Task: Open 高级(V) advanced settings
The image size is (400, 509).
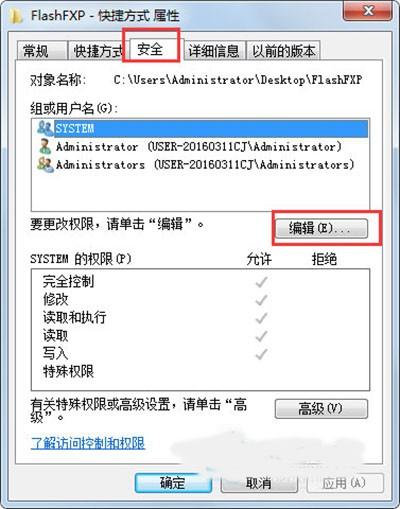Action: pos(321,409)
